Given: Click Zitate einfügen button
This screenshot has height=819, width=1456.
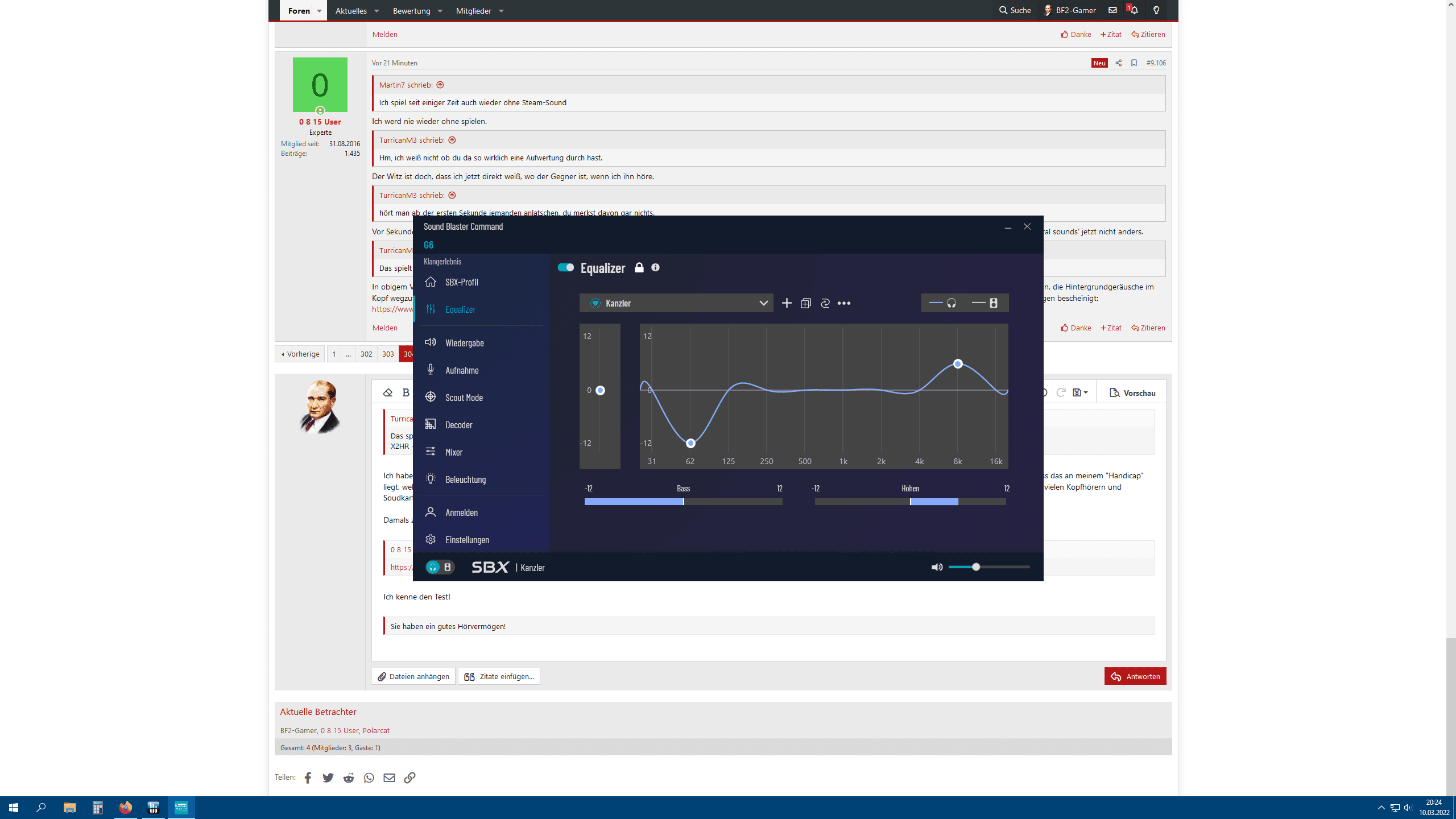Looking at the screenshot, I should coord(499,676).
